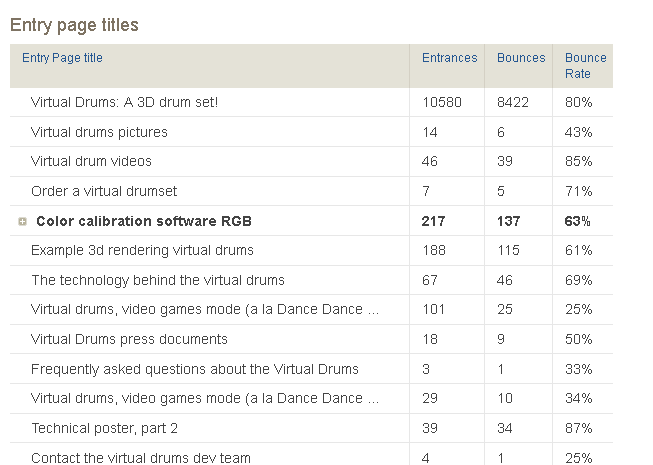Select video games mode row with 29 entrances
This screenshot has height=465, width=653.
[x=312, y=398]
